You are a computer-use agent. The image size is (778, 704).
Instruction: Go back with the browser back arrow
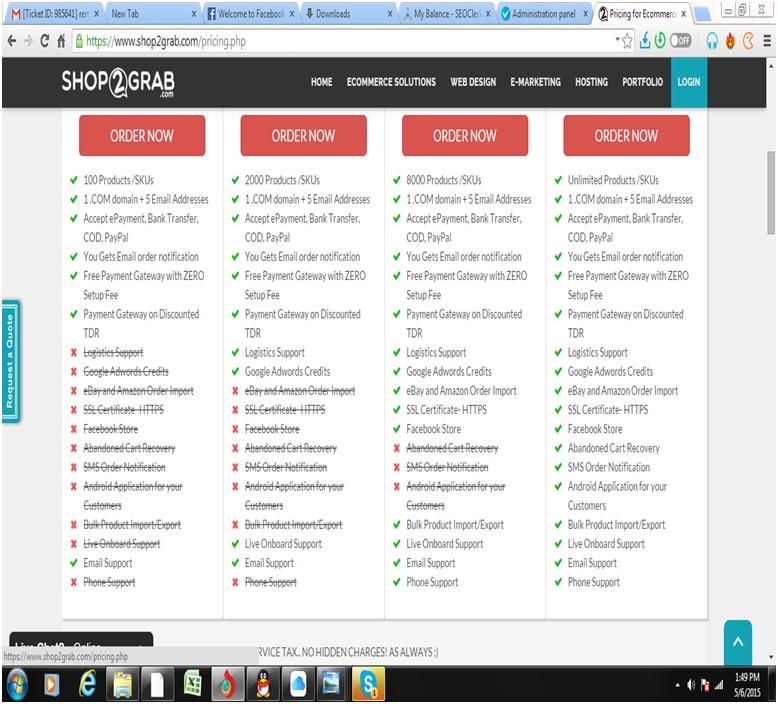[12, 41]
